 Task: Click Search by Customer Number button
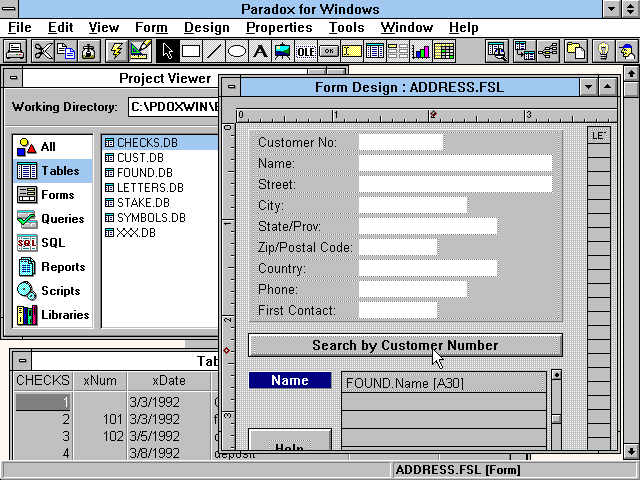point(405,345)
